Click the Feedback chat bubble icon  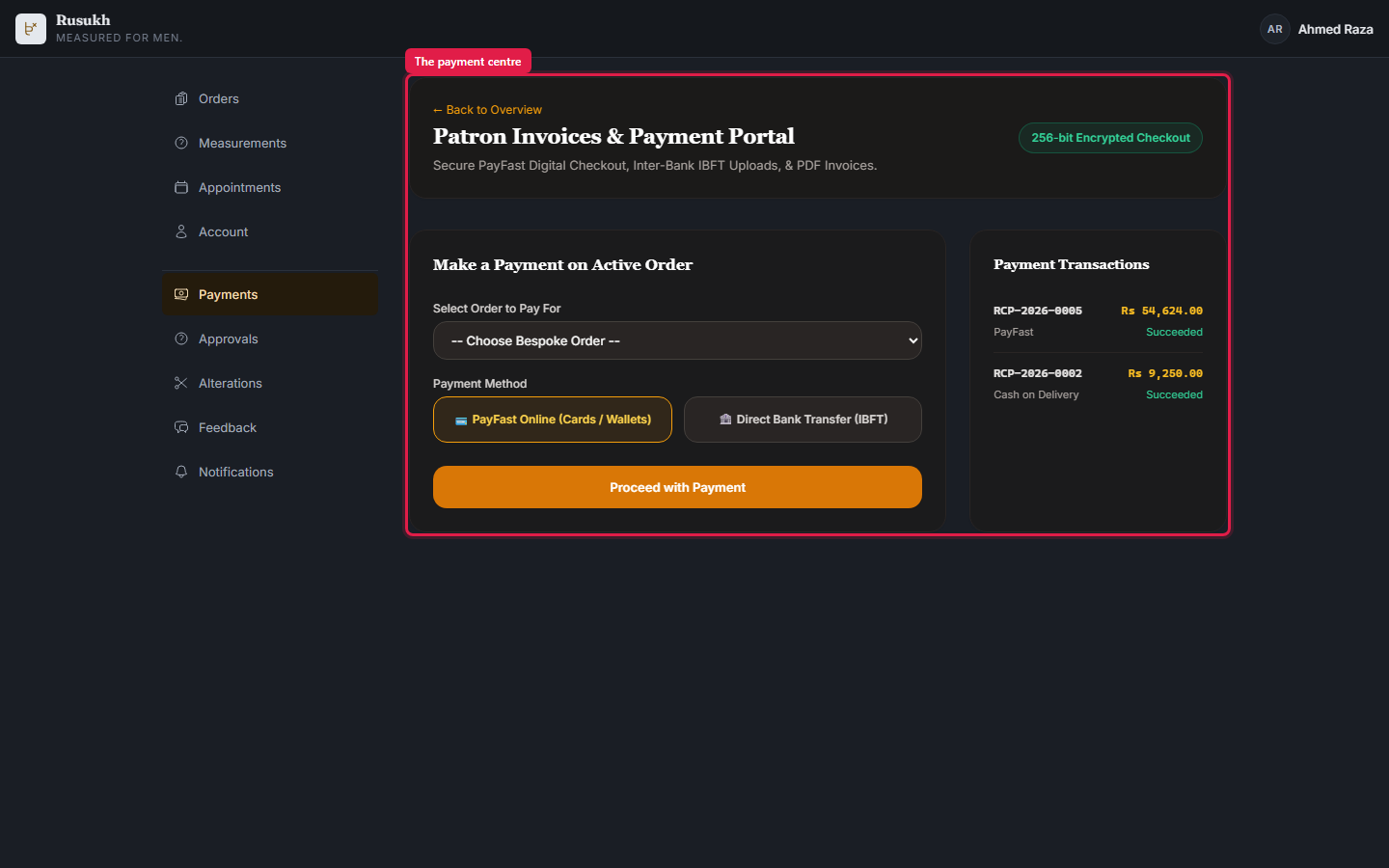(x=180, y=428)
